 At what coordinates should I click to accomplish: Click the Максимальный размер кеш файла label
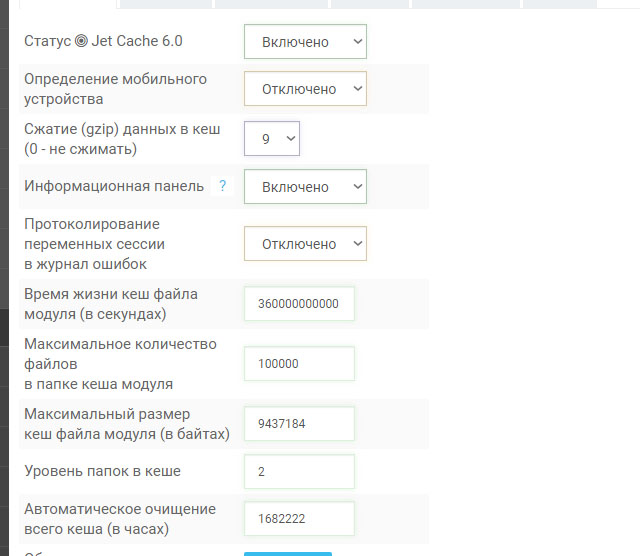point(127,424)
